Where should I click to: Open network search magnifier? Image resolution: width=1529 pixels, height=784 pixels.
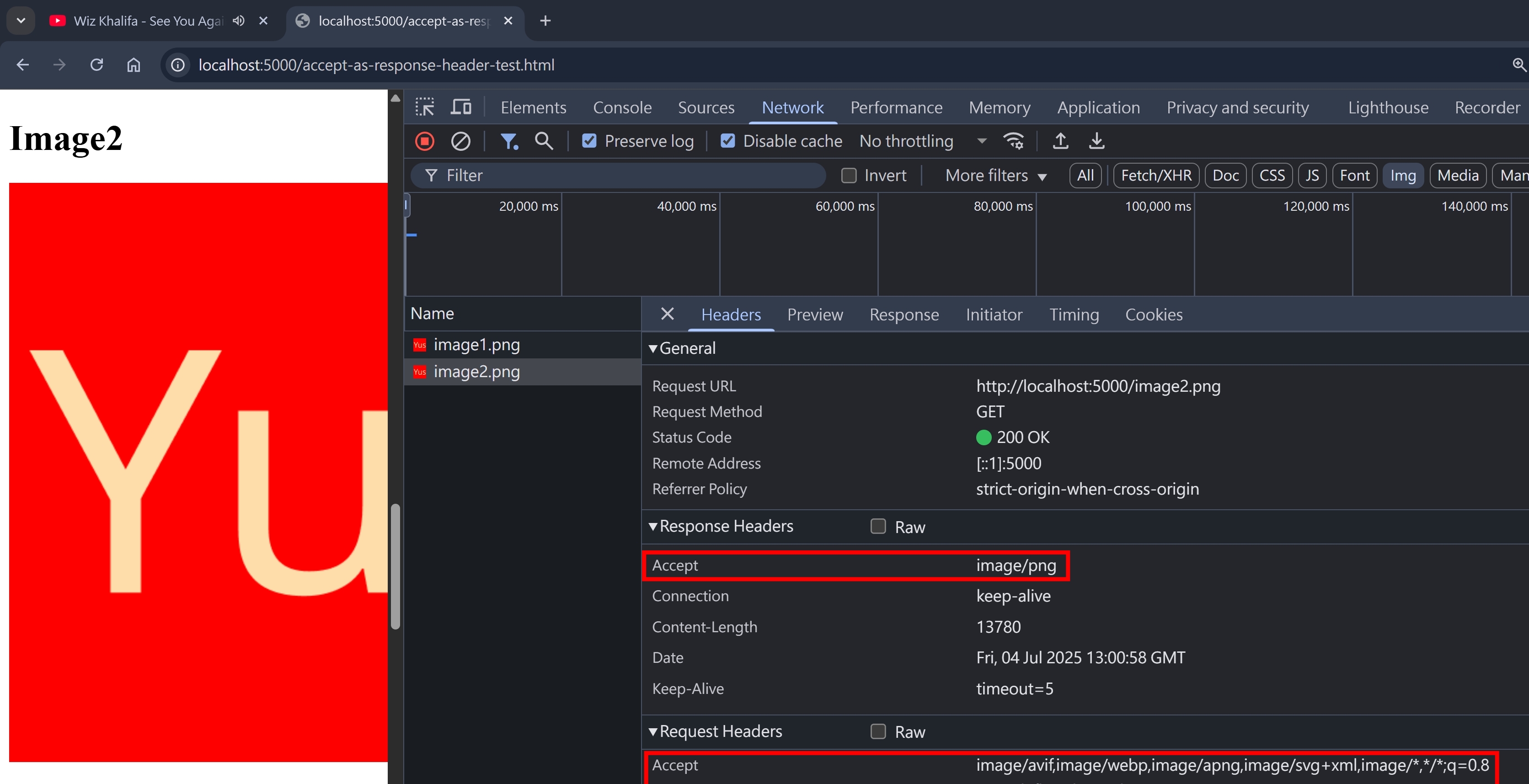544,141
